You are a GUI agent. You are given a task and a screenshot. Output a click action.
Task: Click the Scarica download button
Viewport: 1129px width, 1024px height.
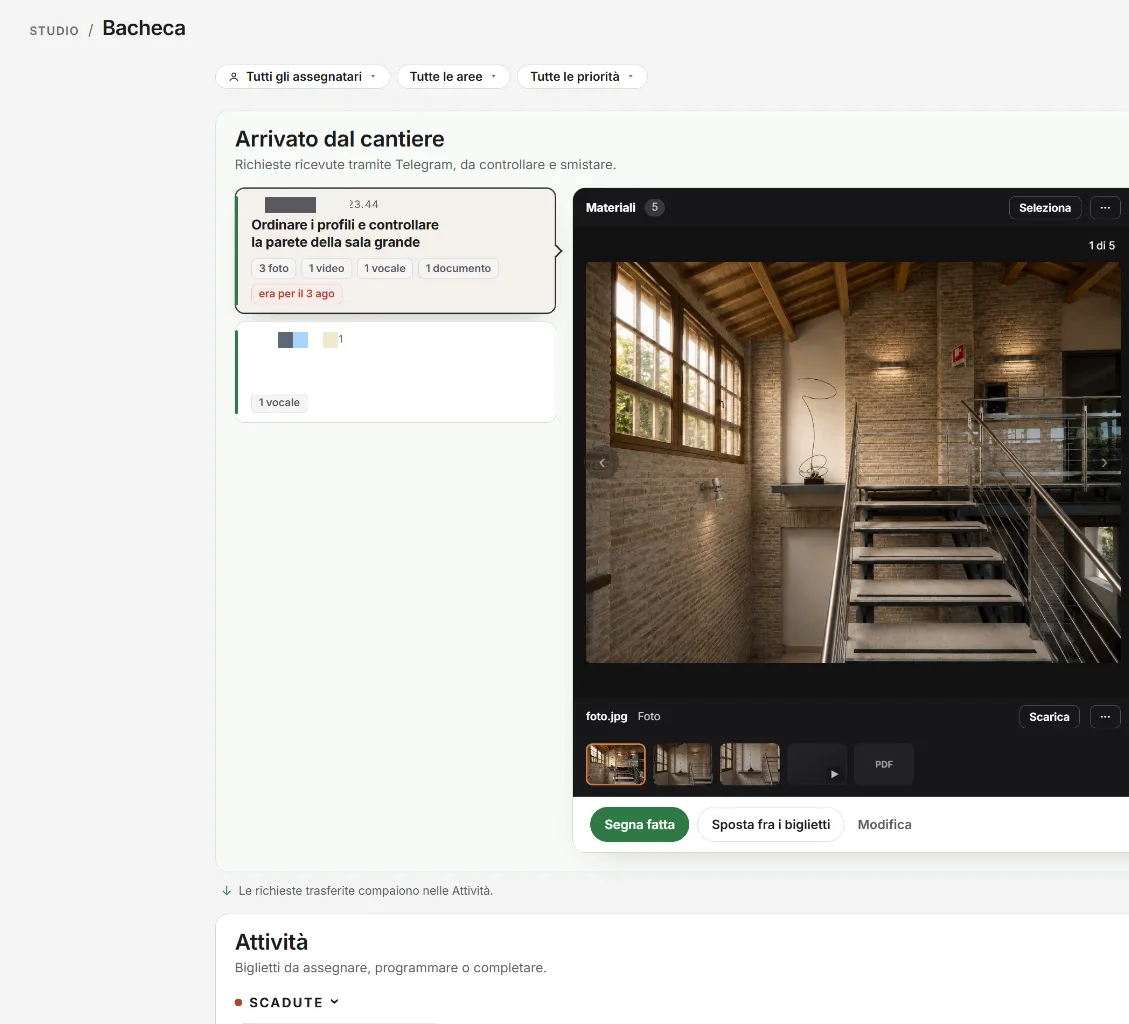[x=1049, y=717]
